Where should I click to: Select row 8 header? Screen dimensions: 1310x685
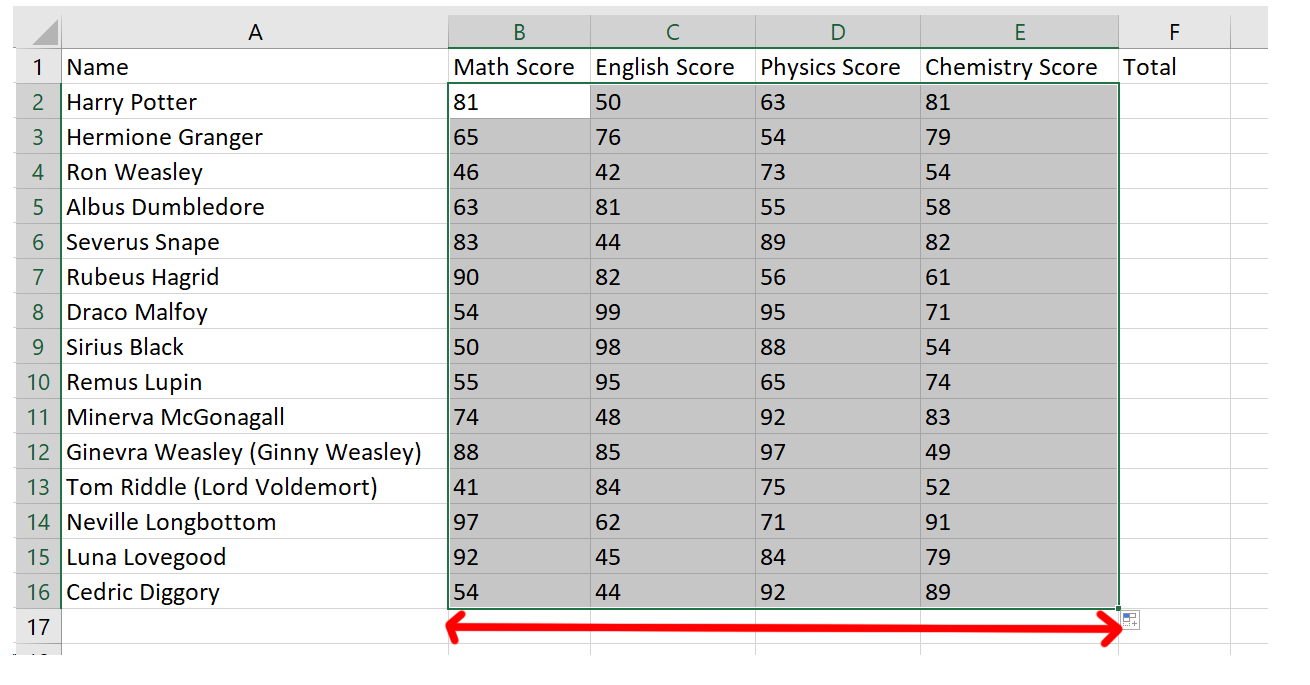click(x=38, y=312)
